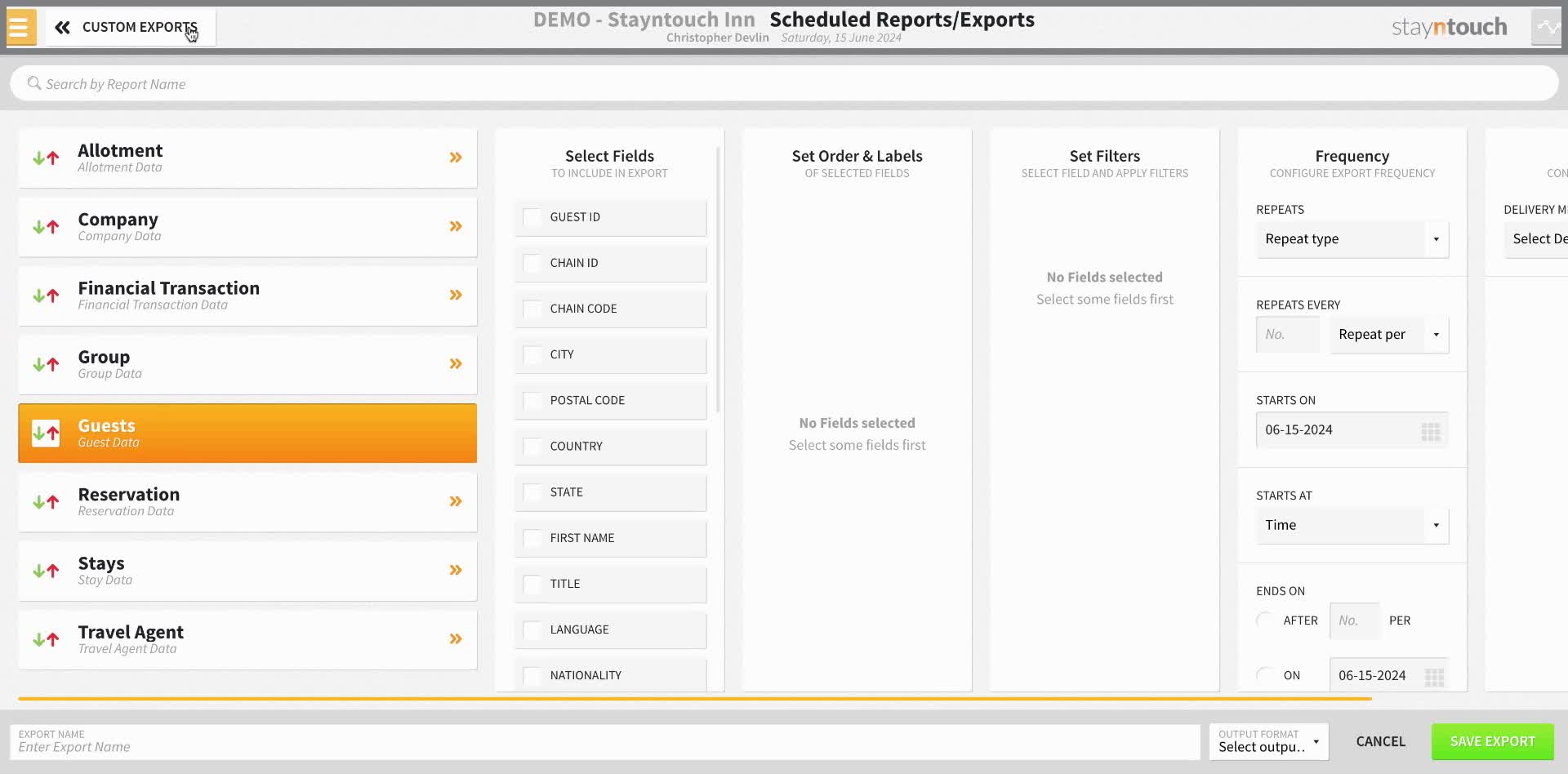Open the Repeat per dropdown
This screenshot has height=774, width=1568.
[x=1389, y=334]
